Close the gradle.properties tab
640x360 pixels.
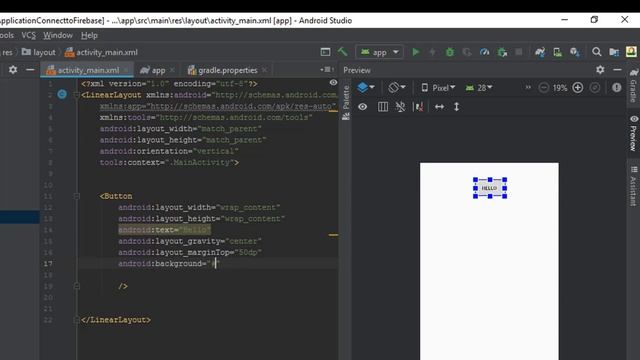(265, 70)
